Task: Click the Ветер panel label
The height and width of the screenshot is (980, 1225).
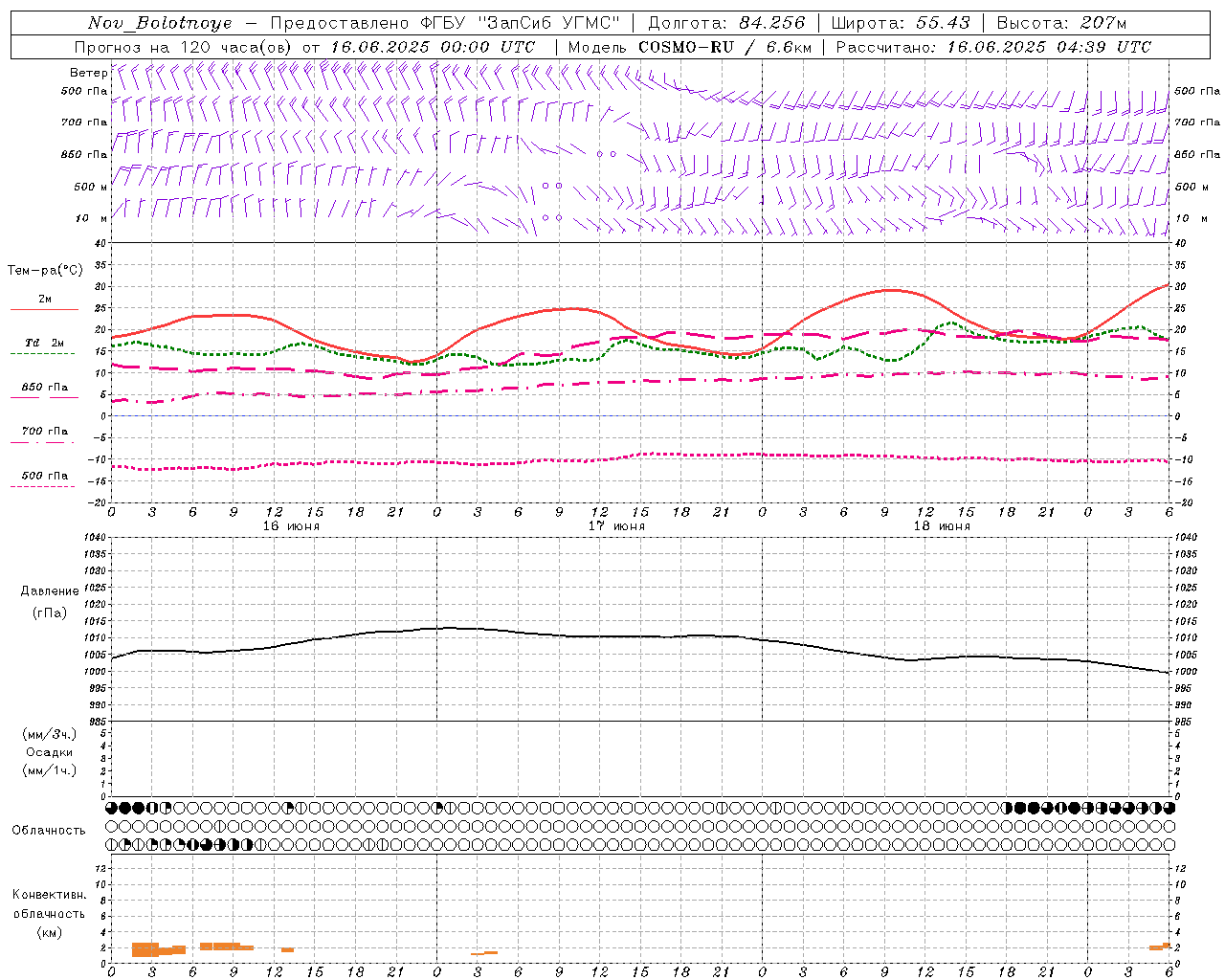Action: (88, 73)
